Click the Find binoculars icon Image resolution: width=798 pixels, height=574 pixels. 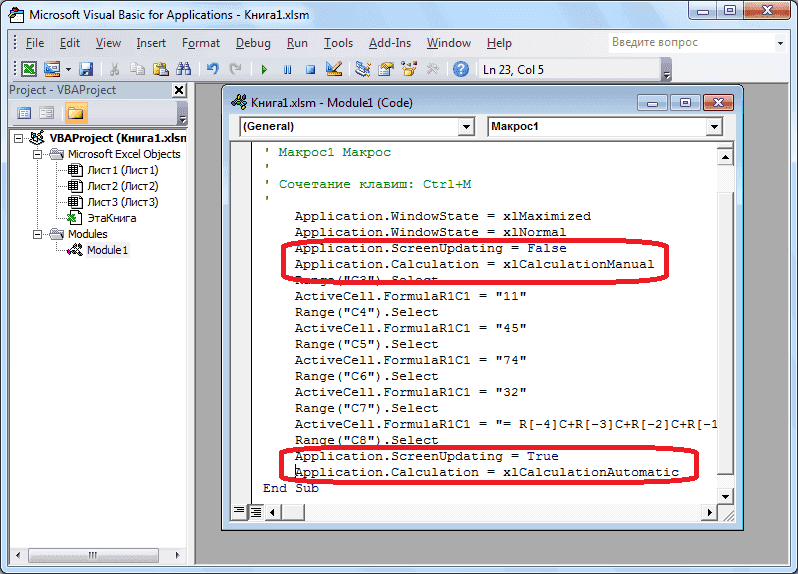(183, 69)
